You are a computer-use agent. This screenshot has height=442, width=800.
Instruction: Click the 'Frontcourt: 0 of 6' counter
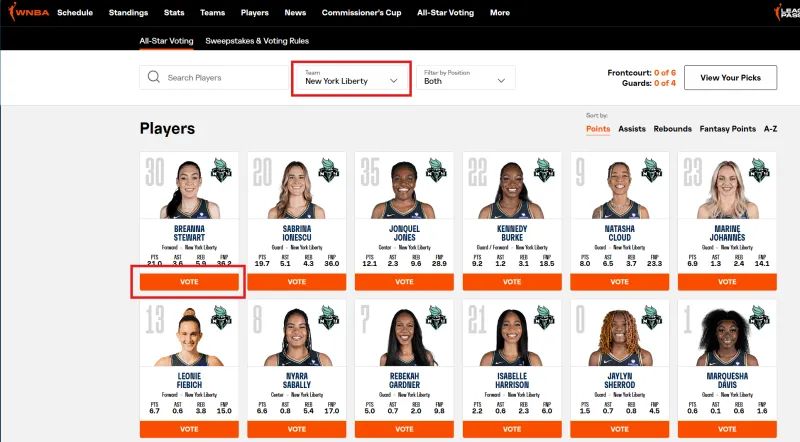[x=641, y=72]
